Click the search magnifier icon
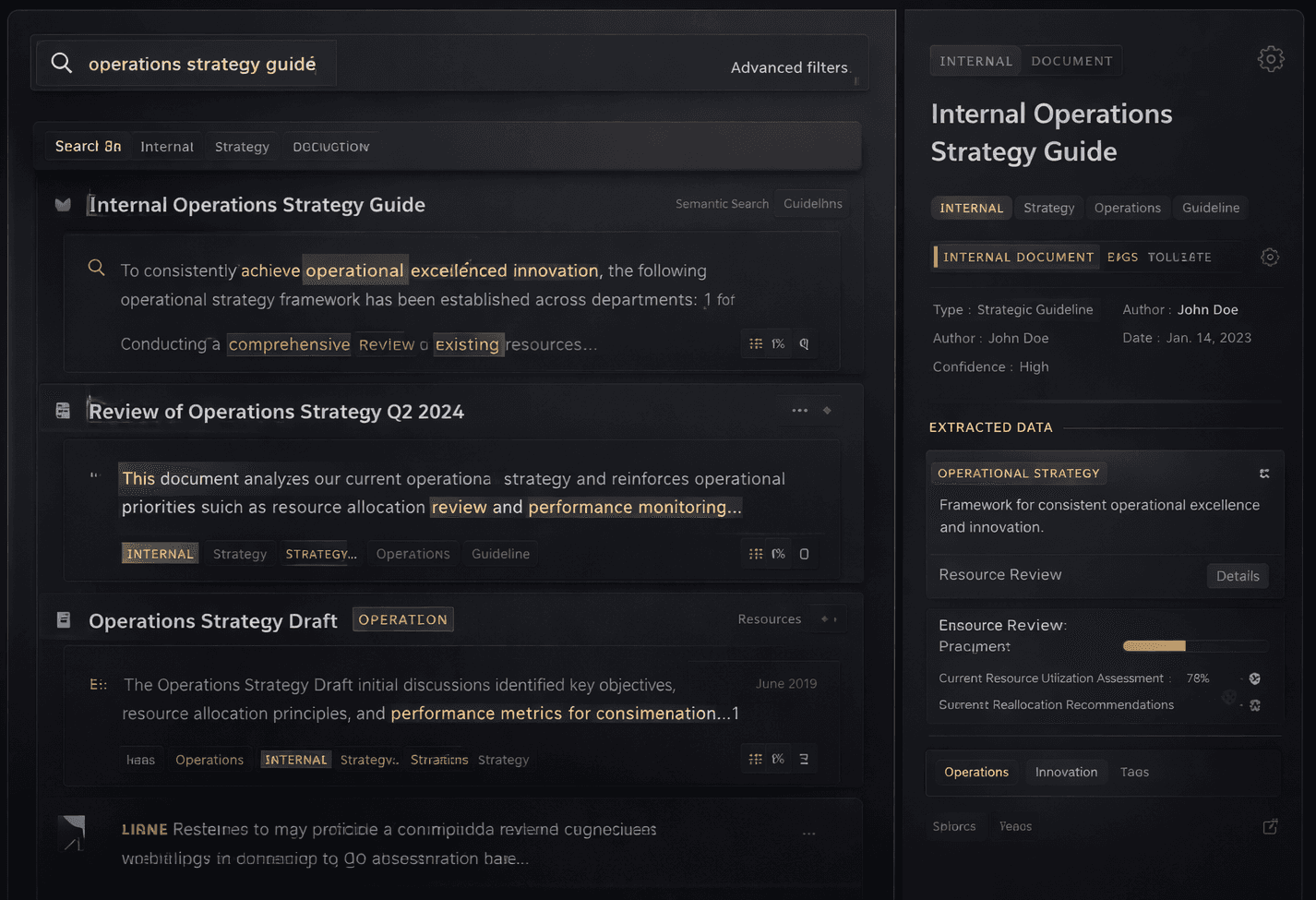 [62, 63]
